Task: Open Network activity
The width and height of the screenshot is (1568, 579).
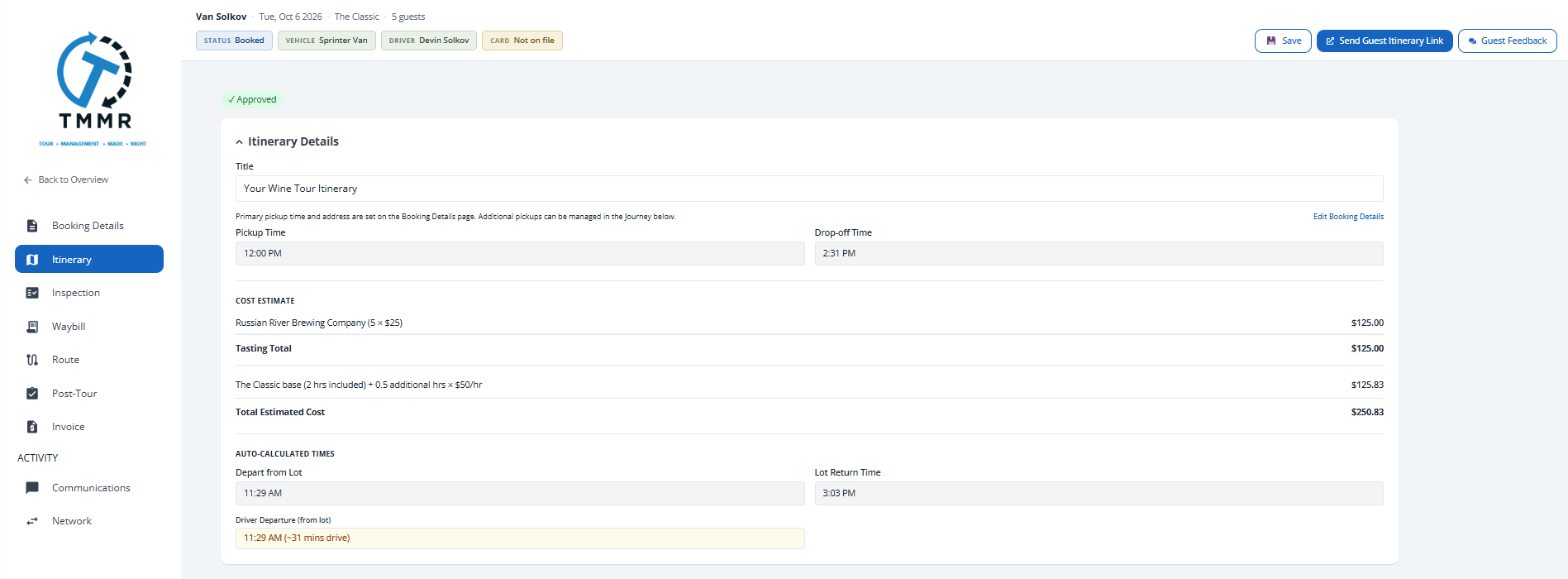Action: (x=88, y=521)
